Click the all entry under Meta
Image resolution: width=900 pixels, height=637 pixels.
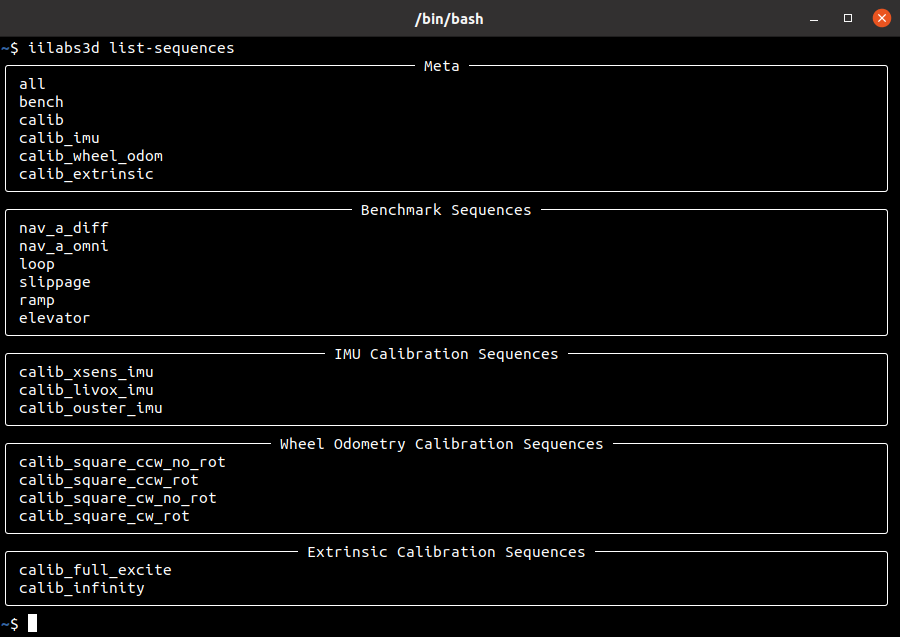[32, 83]
